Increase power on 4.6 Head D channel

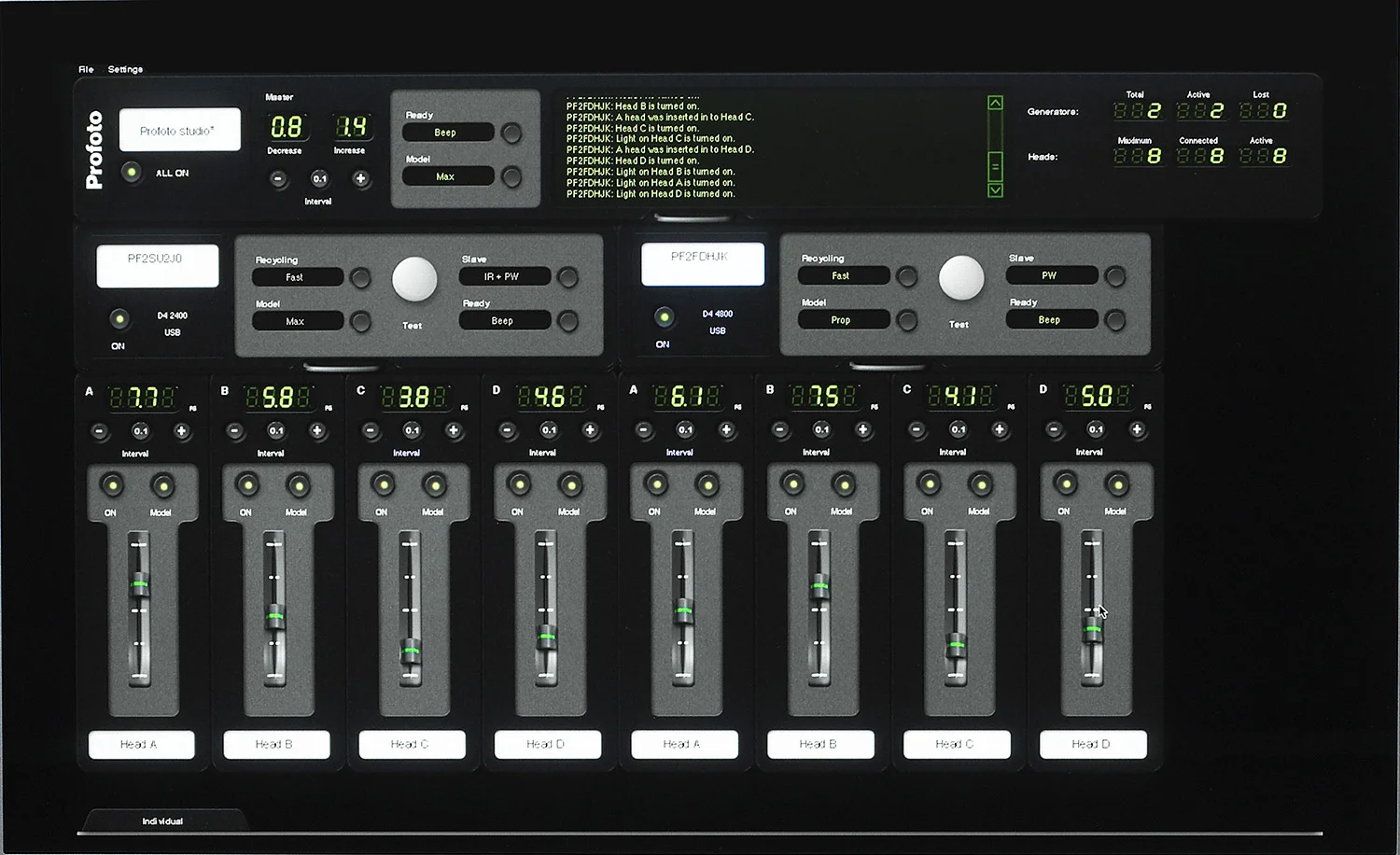coord(590,430)
